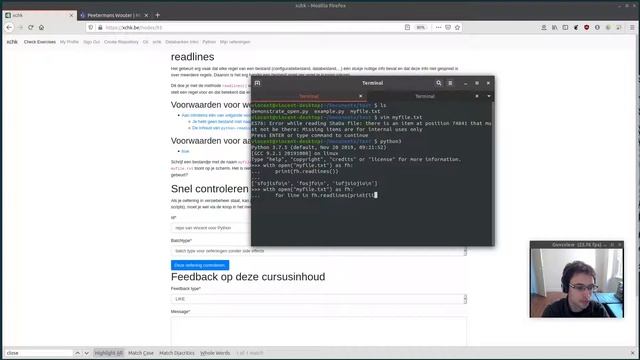Open Firefox home page icon
640x360 pixels.
click(x=41, y=27)
